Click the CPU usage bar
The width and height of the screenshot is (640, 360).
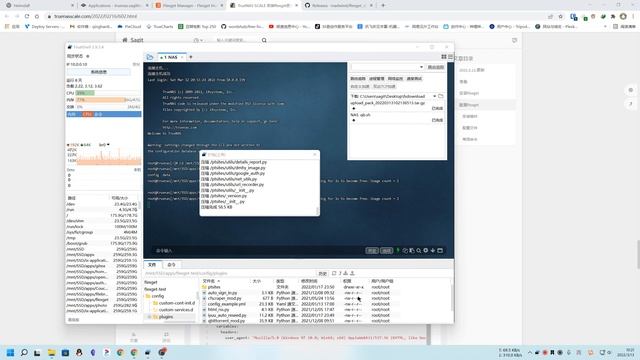tap(108, 93)
